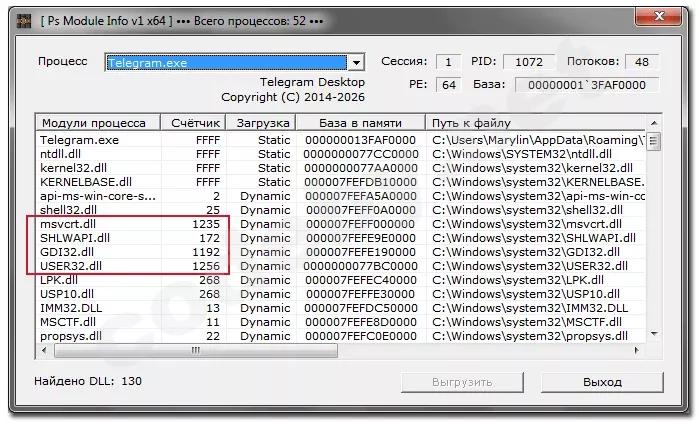This screenshot has width=699, height=422.
Task: Select the Telegram.exe module row
Action: tap(341, 140)
